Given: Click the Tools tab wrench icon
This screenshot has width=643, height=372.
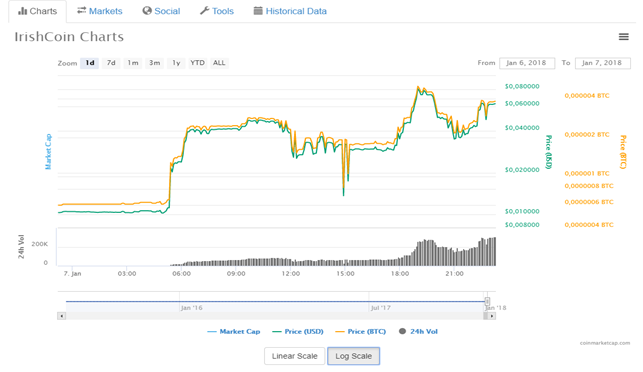Looking at the screenshot, I should tap(204, 11).
